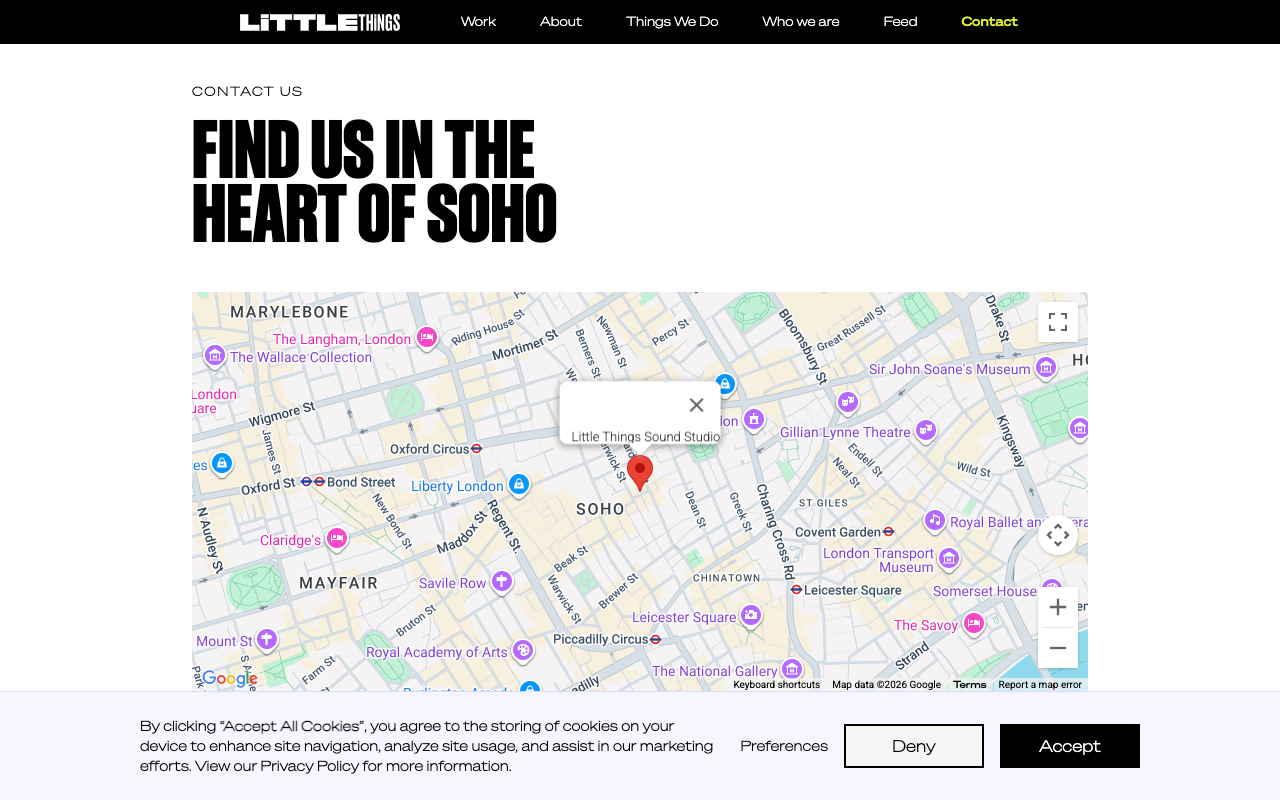This screenshot has height=800, width=1280.
Task: Click the Liberty London shop marker icon
Action: pos(518,485)
